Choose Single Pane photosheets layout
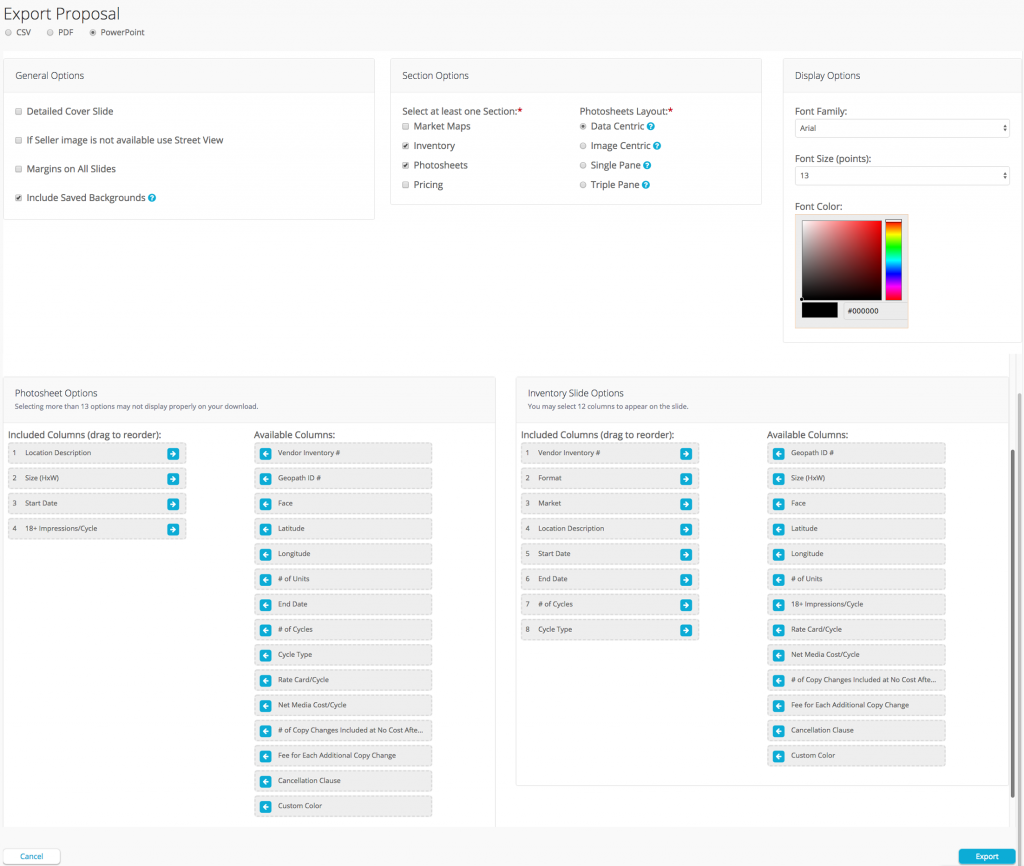The height and width of the screenshot is (866, 1024). tap(583, 166)
